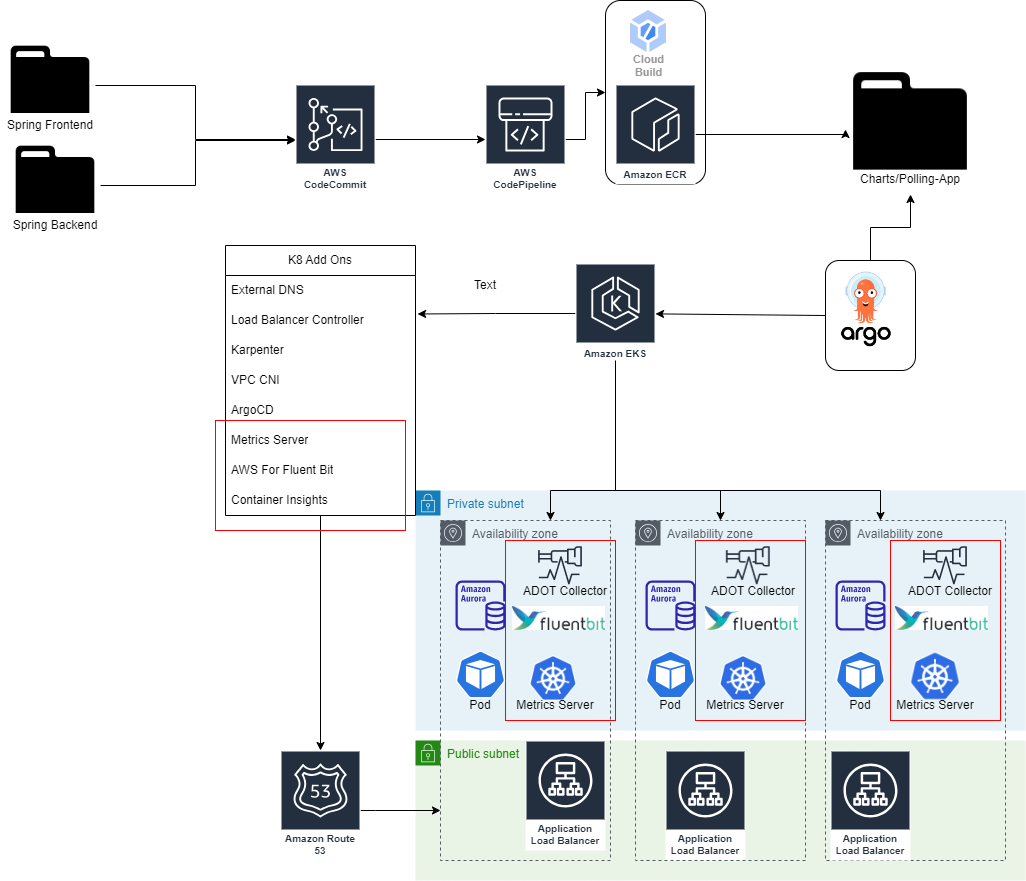The width and height of the screenshot is (1026, 881).
Task: Select the AWS For Fluent Bit row
Action: (x=320, y=470)
